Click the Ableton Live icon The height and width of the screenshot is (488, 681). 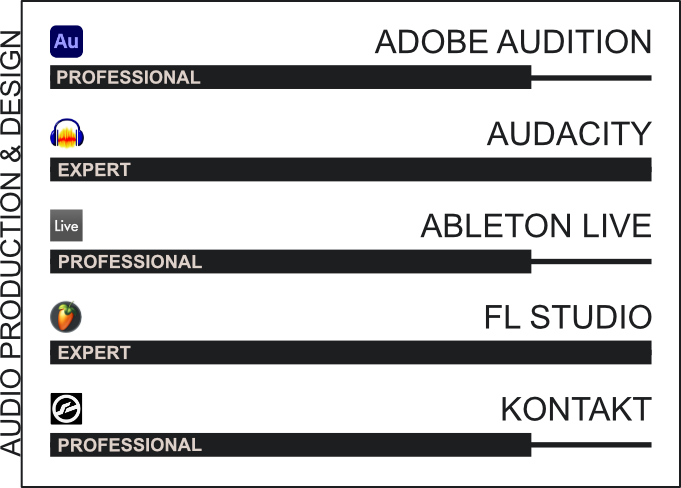pos(66,225)
